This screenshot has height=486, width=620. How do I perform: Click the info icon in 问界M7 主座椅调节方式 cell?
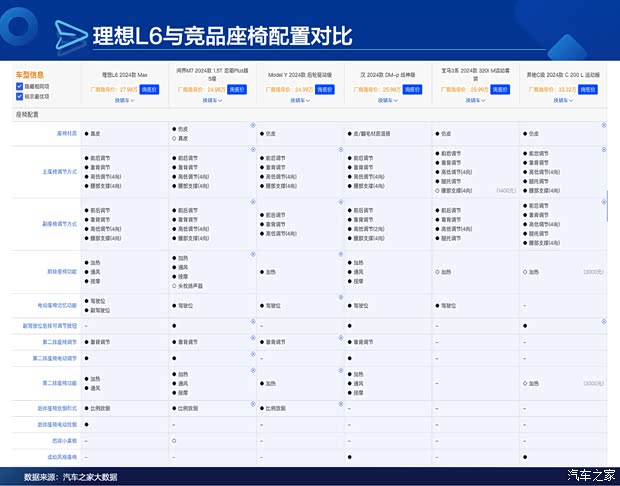(252, 148)
